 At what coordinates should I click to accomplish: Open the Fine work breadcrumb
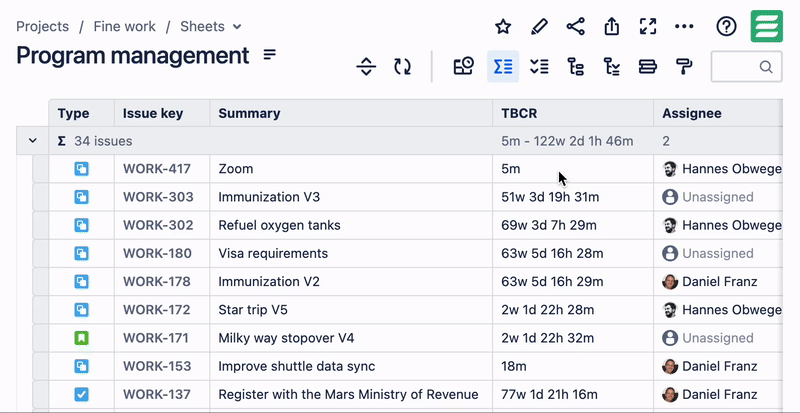pyautogui.click(x=124, y=26)
